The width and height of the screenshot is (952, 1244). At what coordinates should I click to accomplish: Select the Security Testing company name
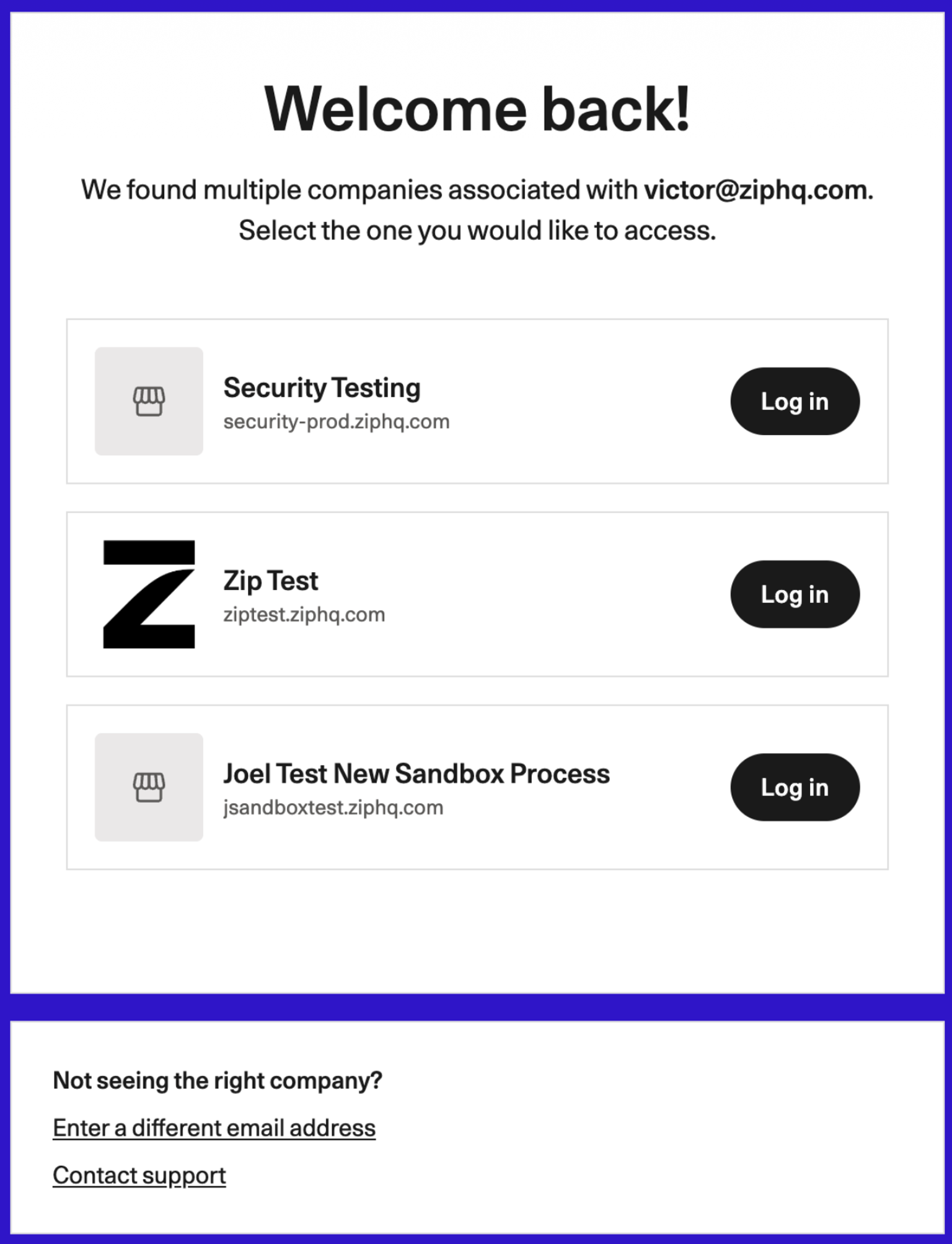322,388
